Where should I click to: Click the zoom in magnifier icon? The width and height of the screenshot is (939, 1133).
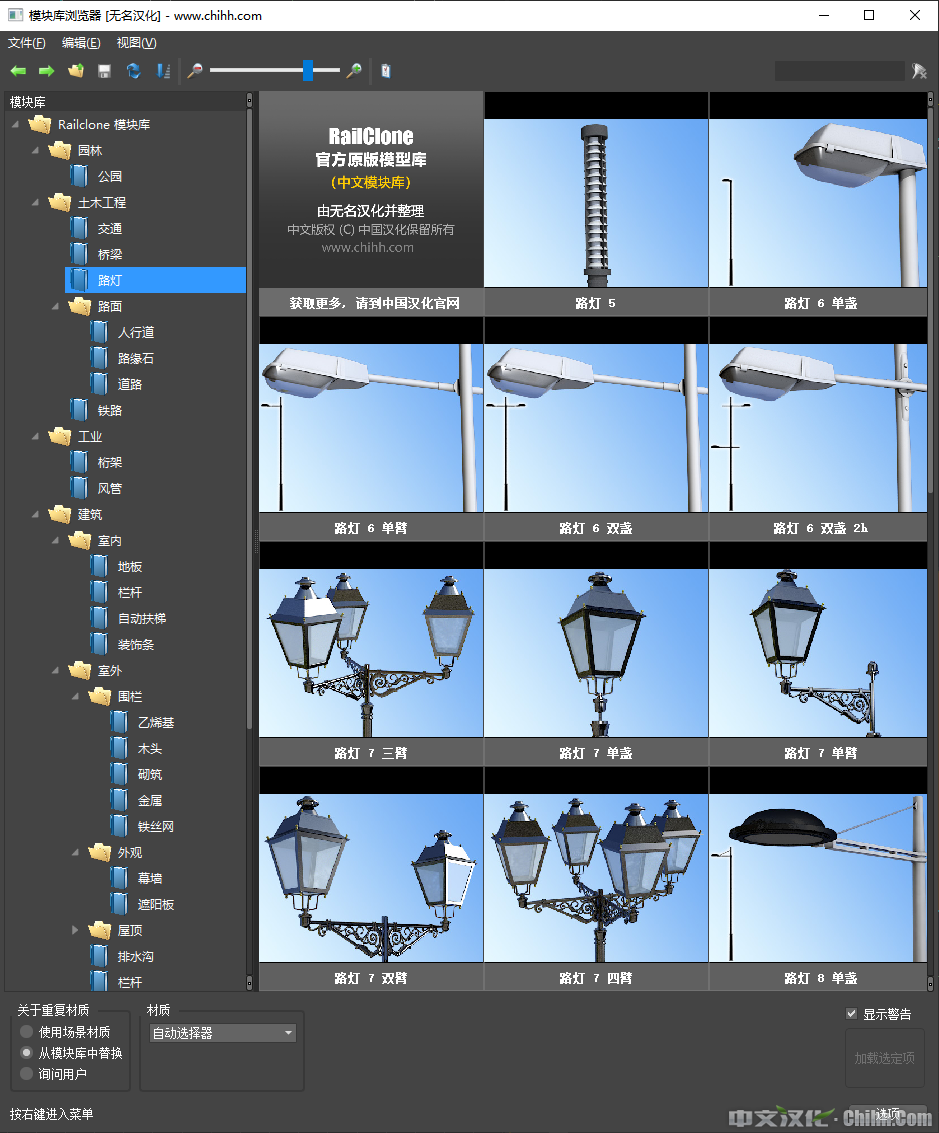(x=353, y=71)
